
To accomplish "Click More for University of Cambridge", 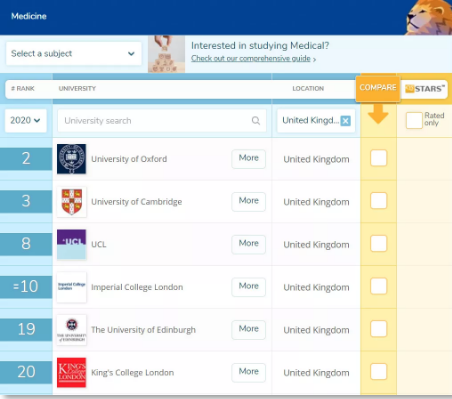I will point(249,201).
